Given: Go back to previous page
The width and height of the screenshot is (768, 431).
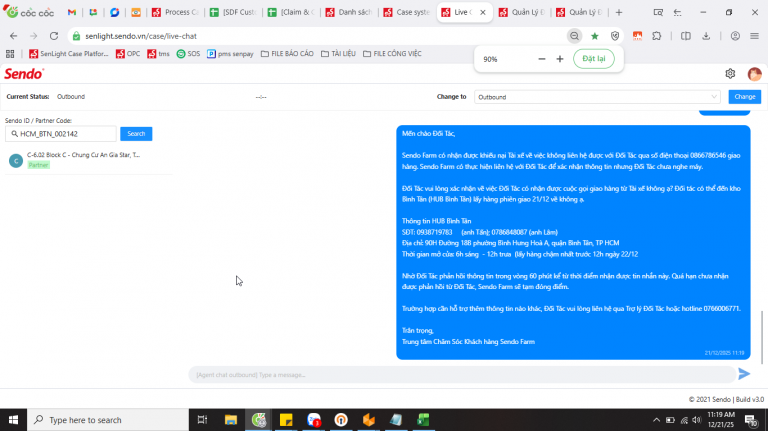Looking at the screenshot, I should coord(13,36).
